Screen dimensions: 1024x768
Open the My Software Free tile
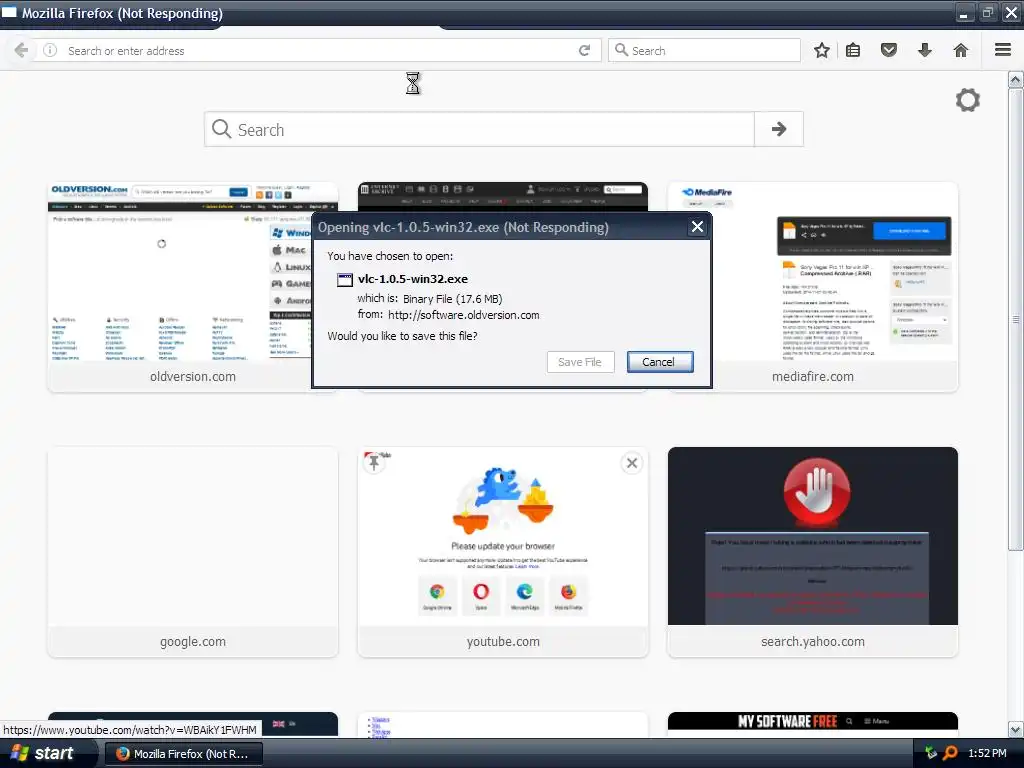[x=812, y=724]
